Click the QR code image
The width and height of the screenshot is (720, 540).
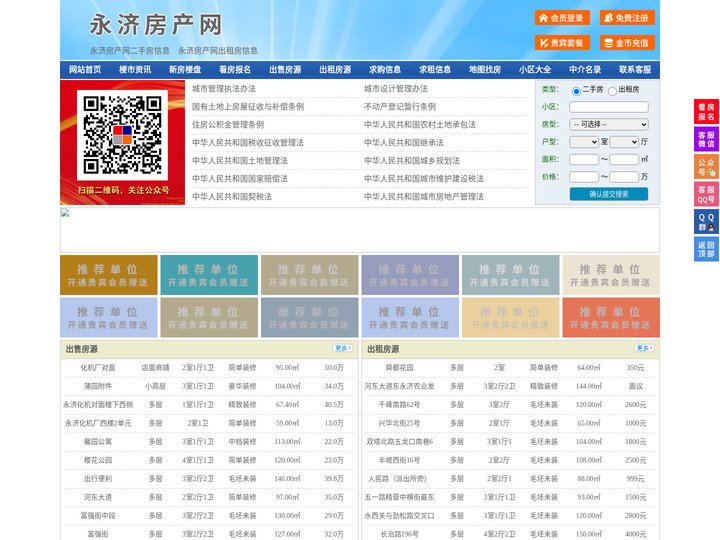pyautogui.click(x=122, y=135)
